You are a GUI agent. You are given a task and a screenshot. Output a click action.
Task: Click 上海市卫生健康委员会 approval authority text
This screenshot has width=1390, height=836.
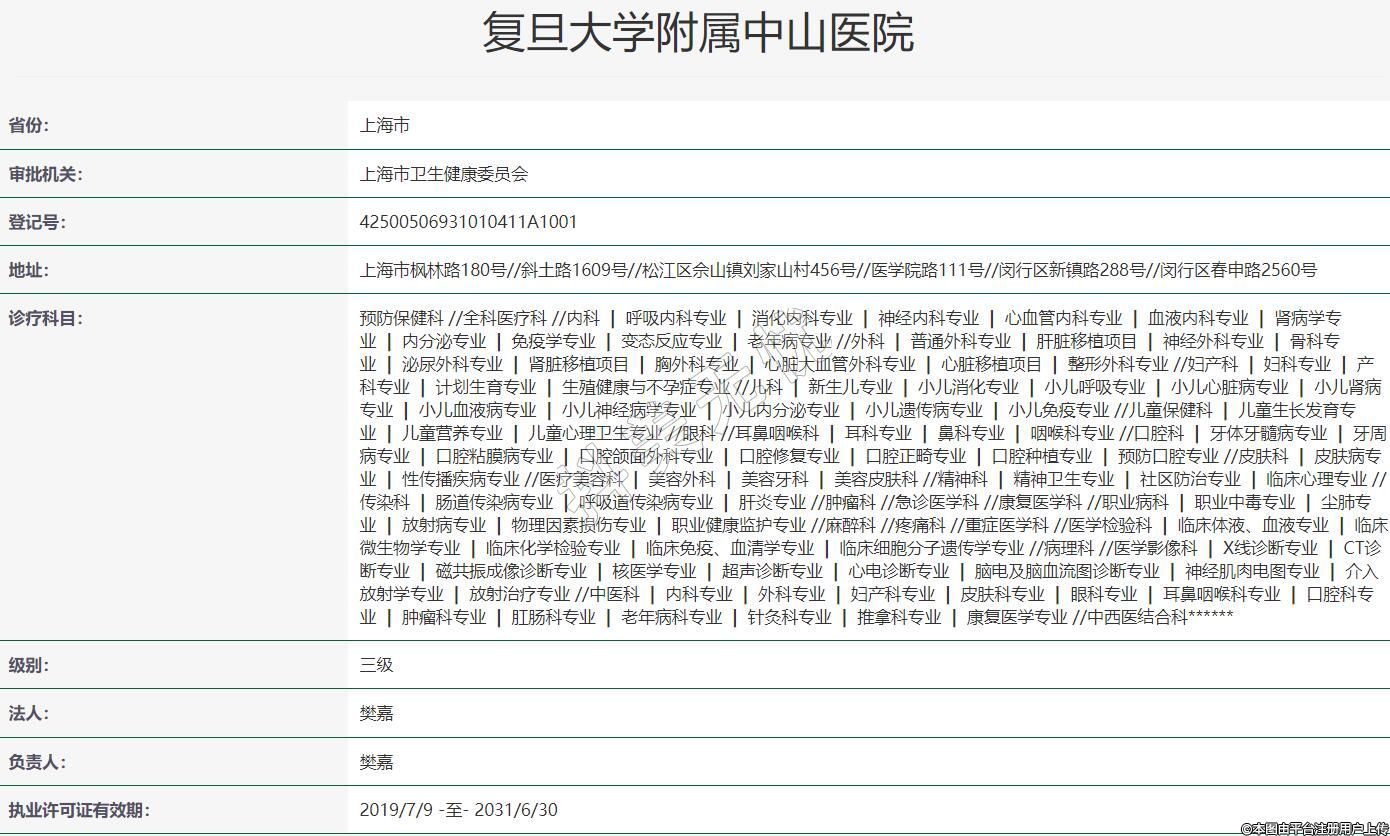443,174
